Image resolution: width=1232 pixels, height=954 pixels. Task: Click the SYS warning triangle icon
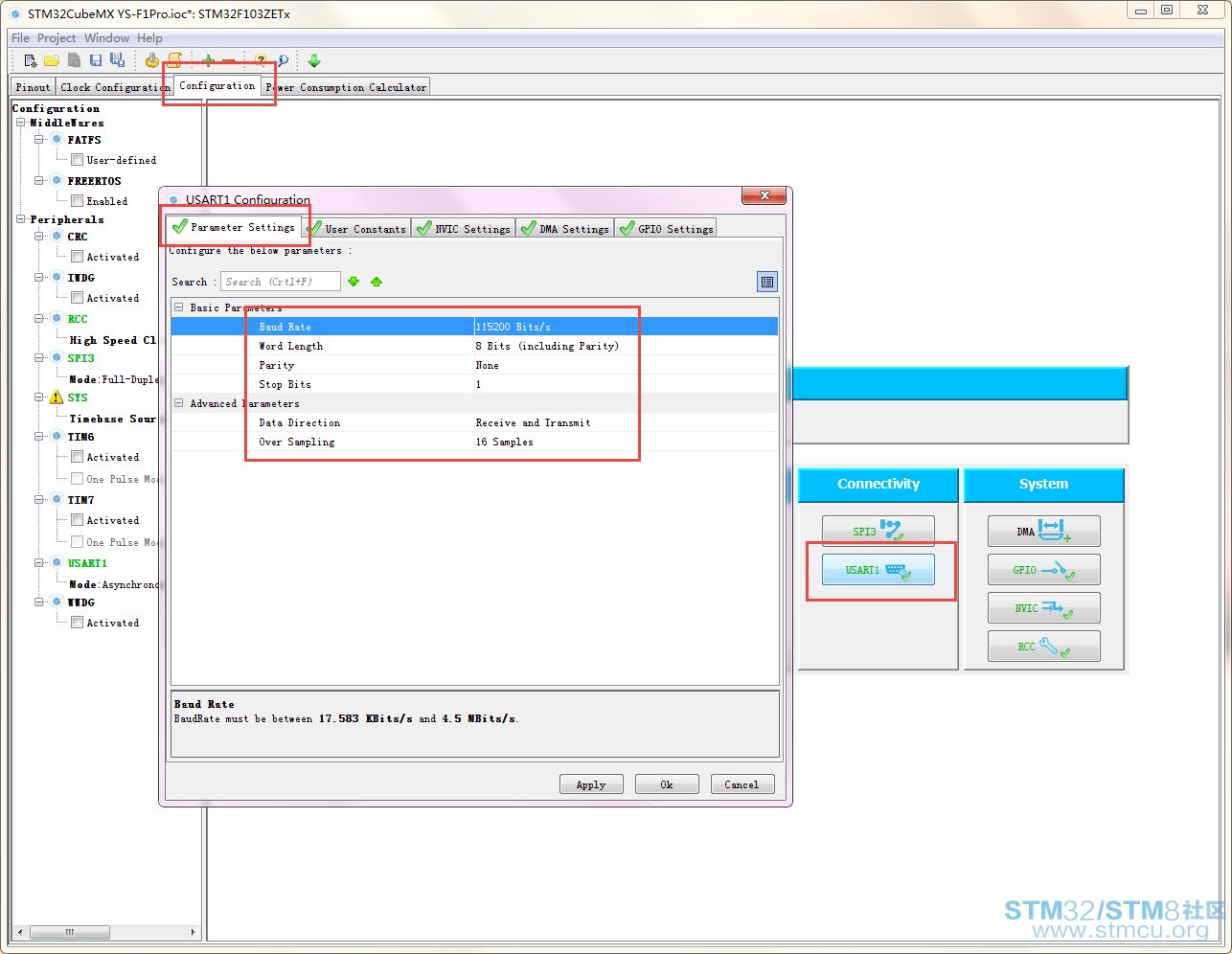(57, 397)
